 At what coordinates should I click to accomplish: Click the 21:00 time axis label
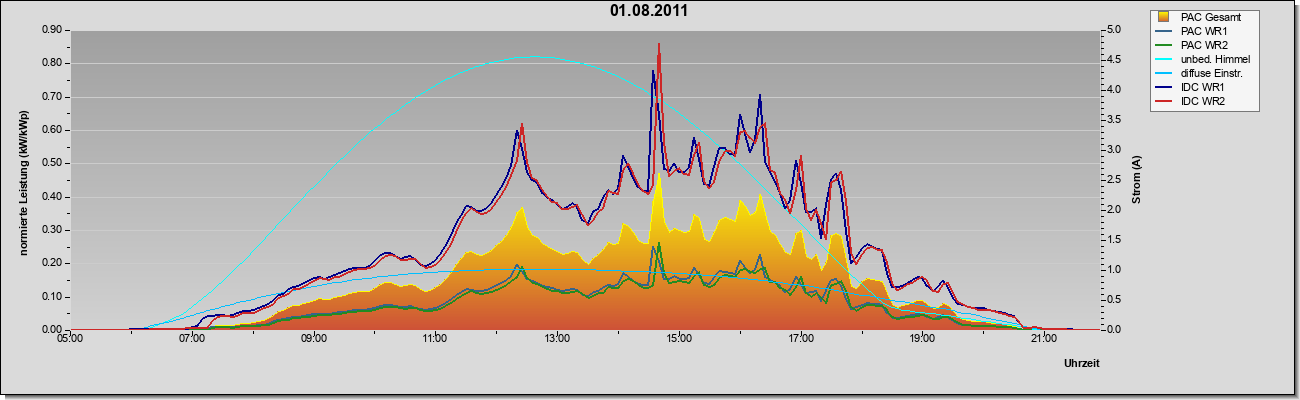click(x=1043, y=339)
